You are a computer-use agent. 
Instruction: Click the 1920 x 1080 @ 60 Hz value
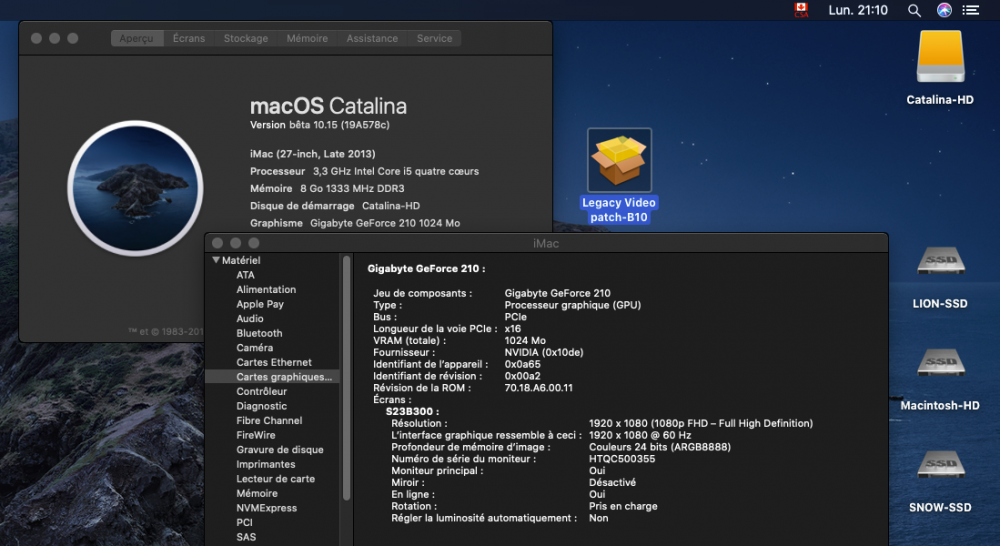click(640, 435)
